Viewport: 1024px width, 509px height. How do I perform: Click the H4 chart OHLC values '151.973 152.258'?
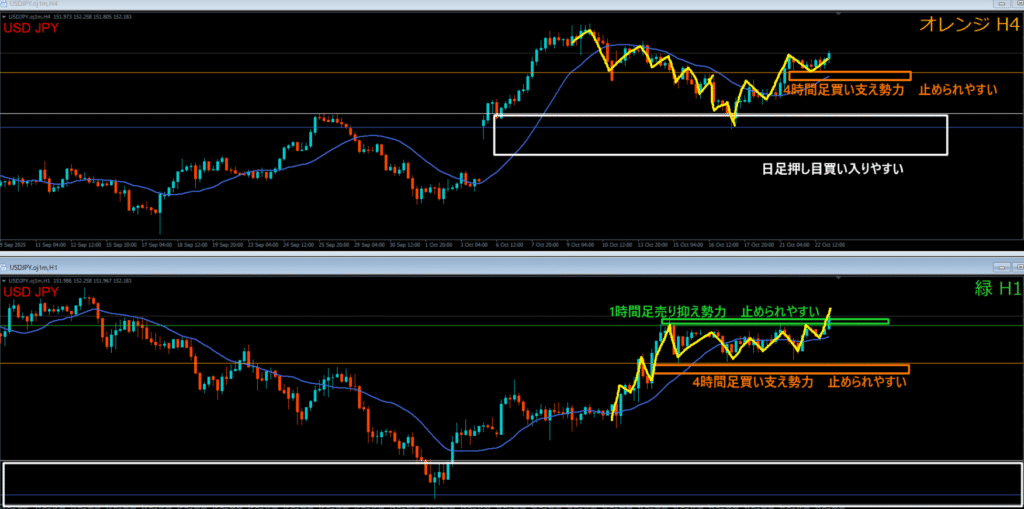(x=72, y=16)
